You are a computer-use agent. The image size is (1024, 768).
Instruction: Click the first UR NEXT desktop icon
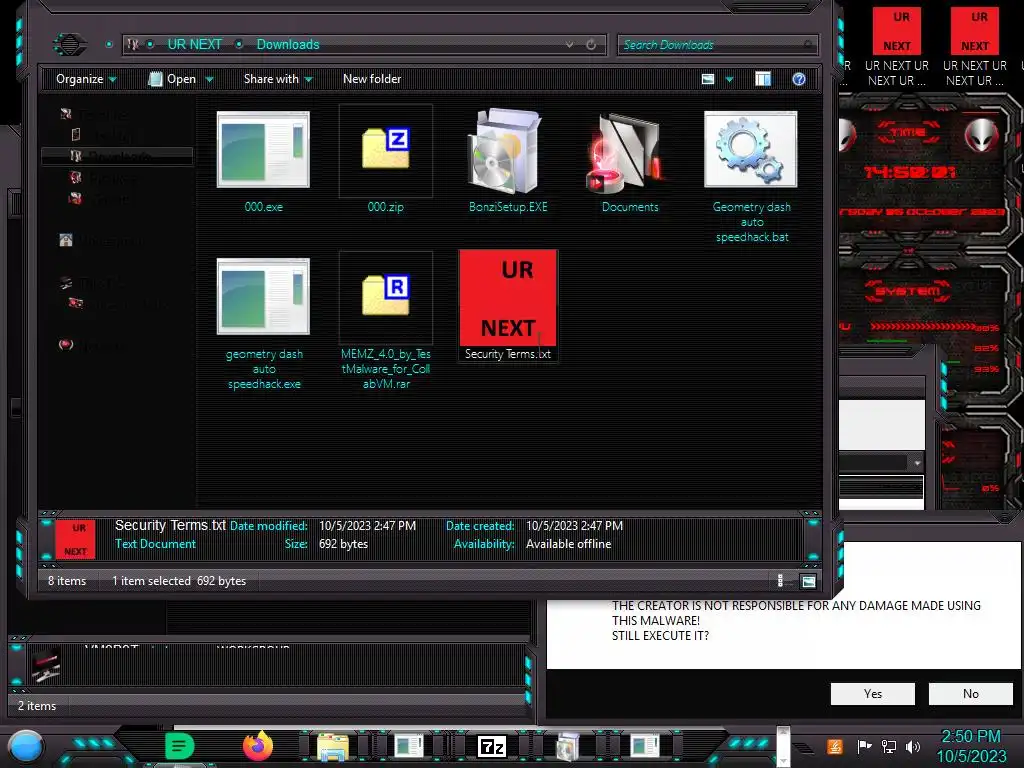[x=897, y=47]
